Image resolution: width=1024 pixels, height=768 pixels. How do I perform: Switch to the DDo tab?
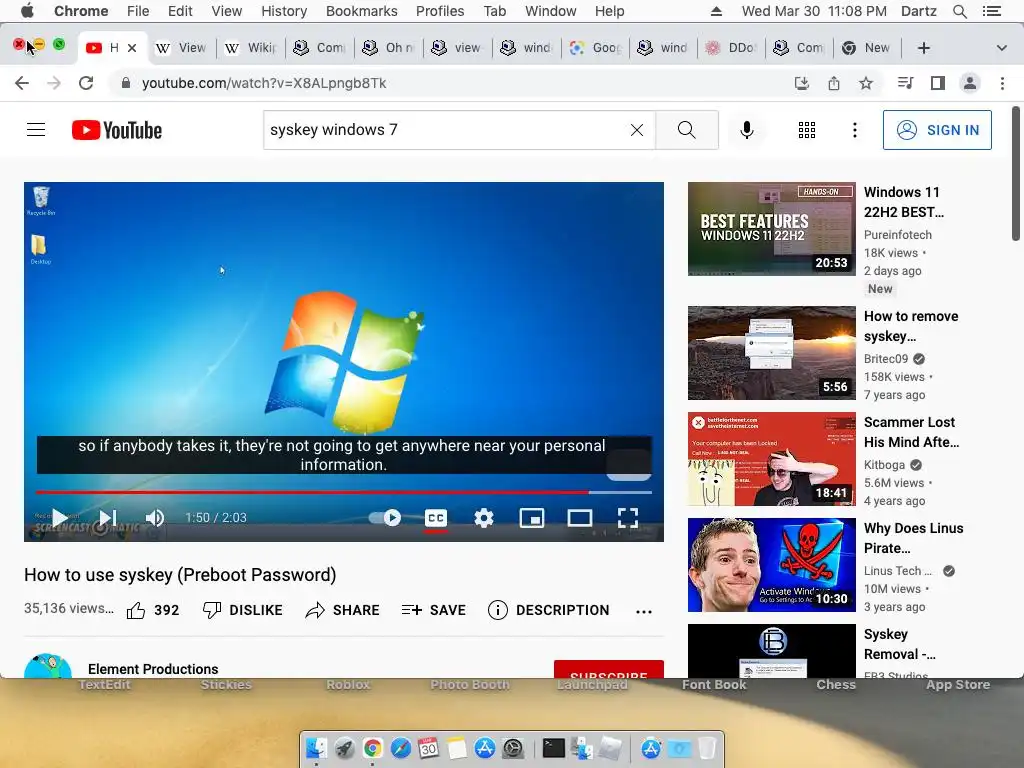(732, 48)
